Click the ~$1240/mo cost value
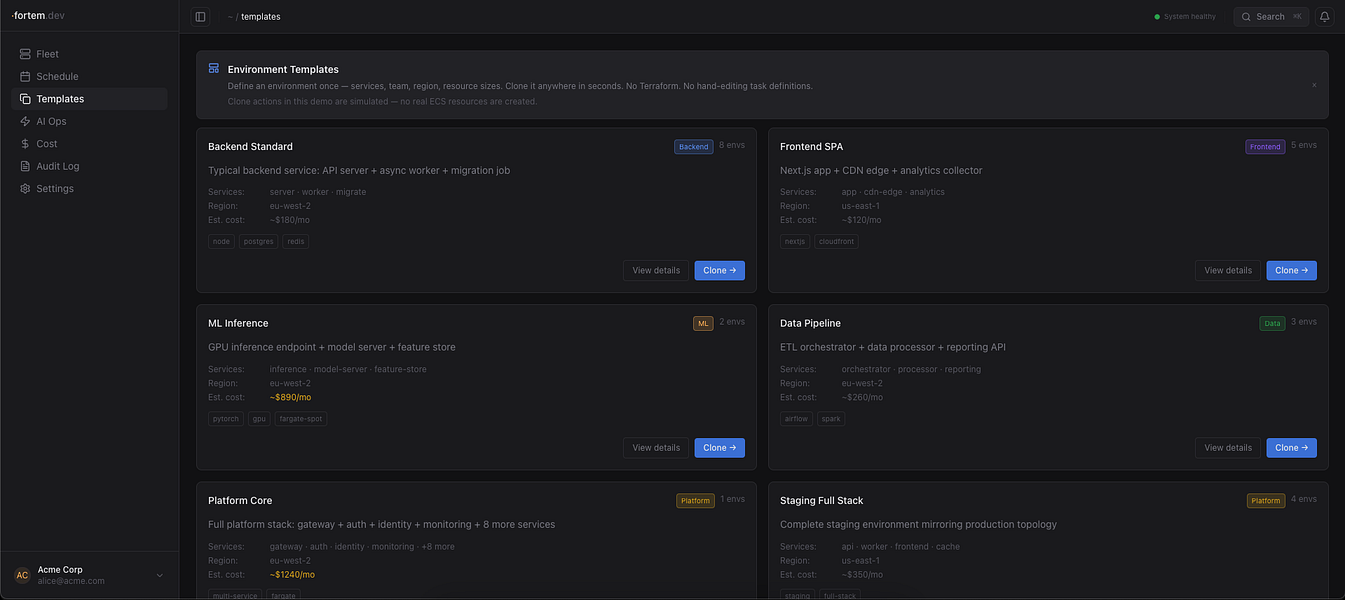 (292, 574)
